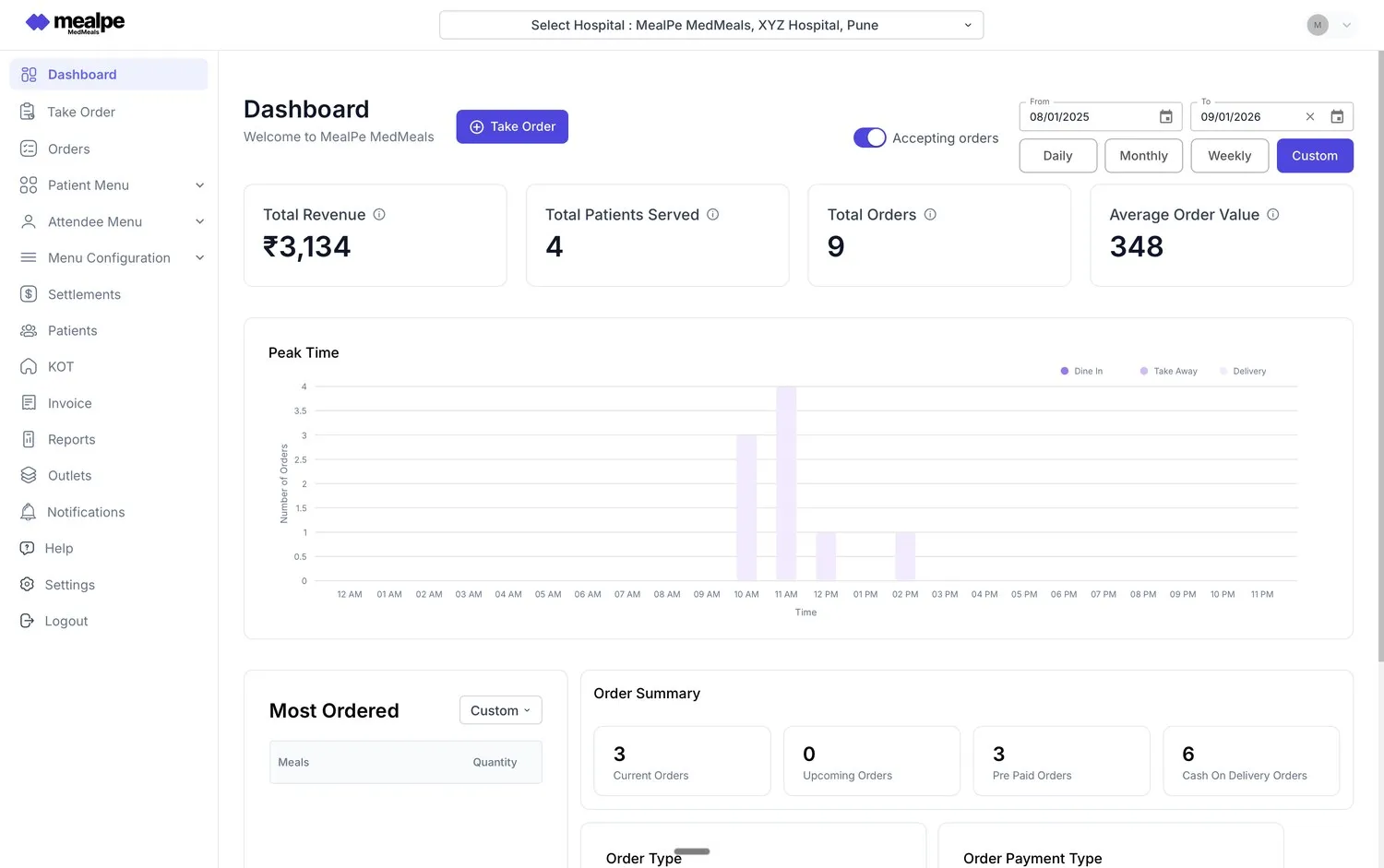The height and width of the screenshot is (868, 1384).
Task: Click the Take Order clipboard icon in sidebar
Action: [x=29, y=112]
